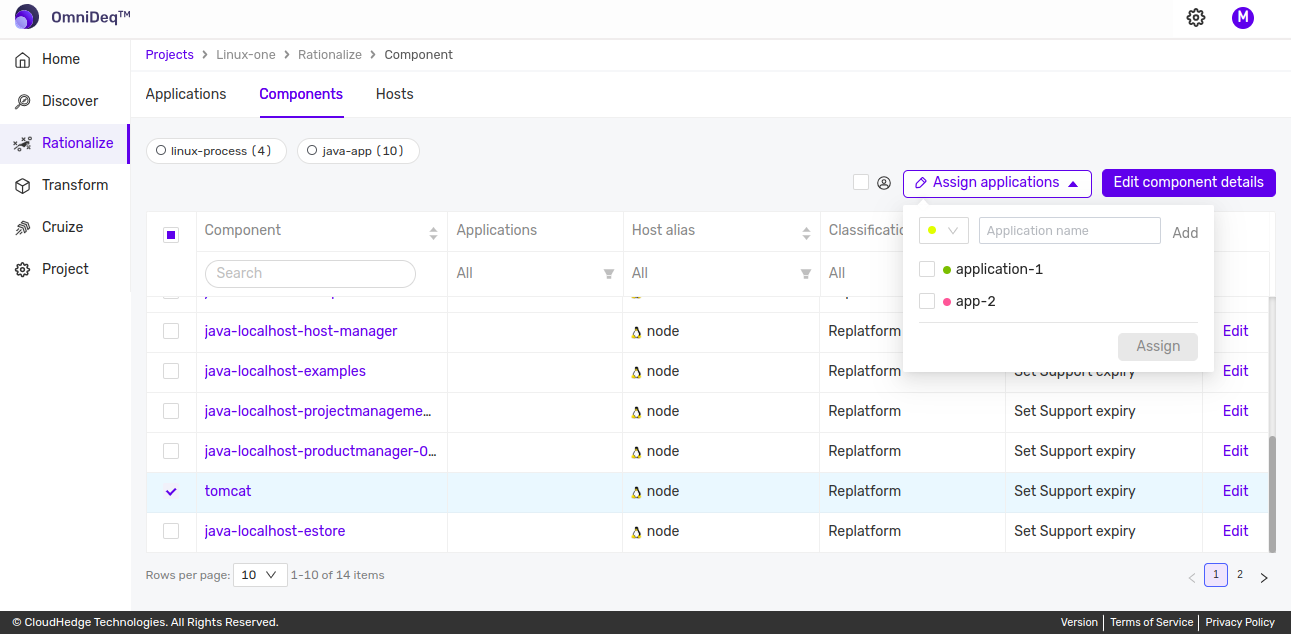
Task: Open Linux-one breadcrumb
Action: coord(246,55)
